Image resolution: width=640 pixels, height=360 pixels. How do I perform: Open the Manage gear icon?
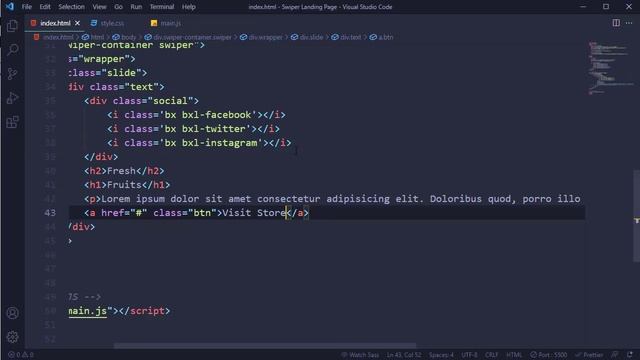click(12, 337)
